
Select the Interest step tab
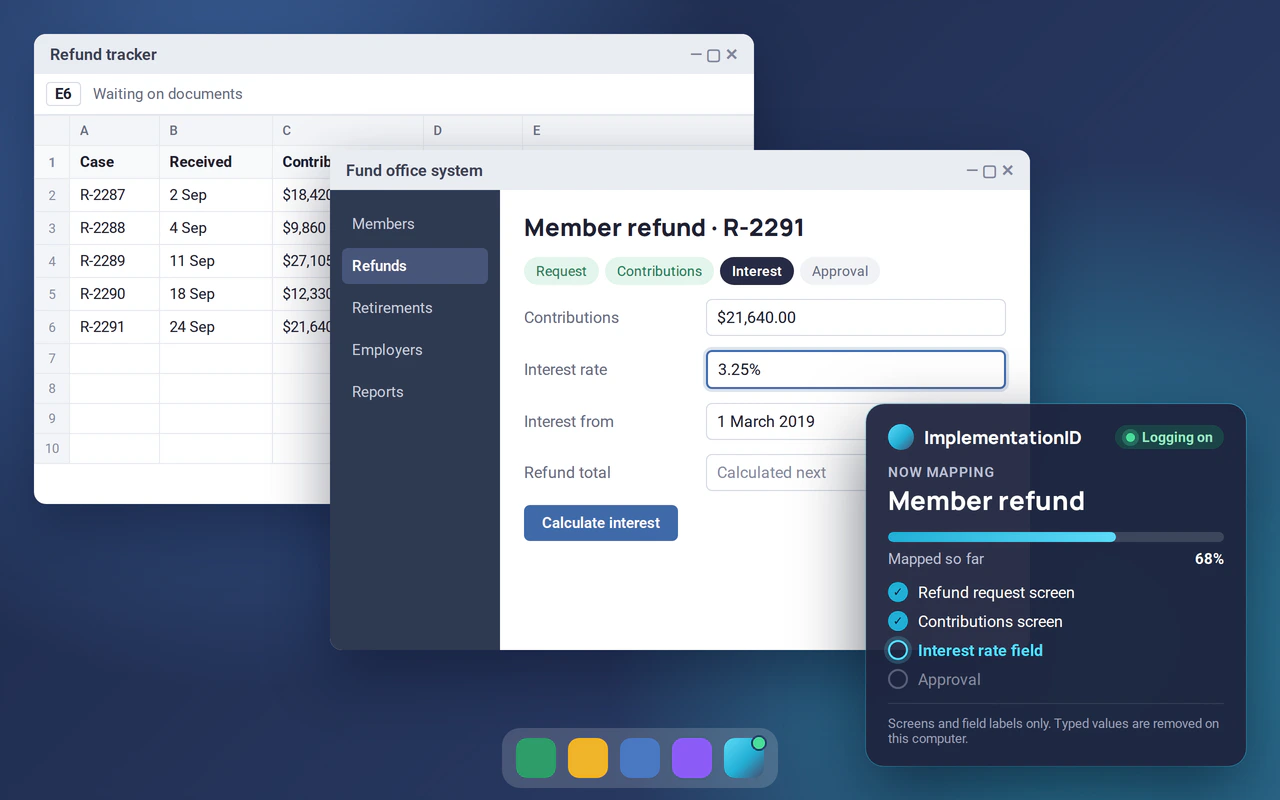[757, 271]
